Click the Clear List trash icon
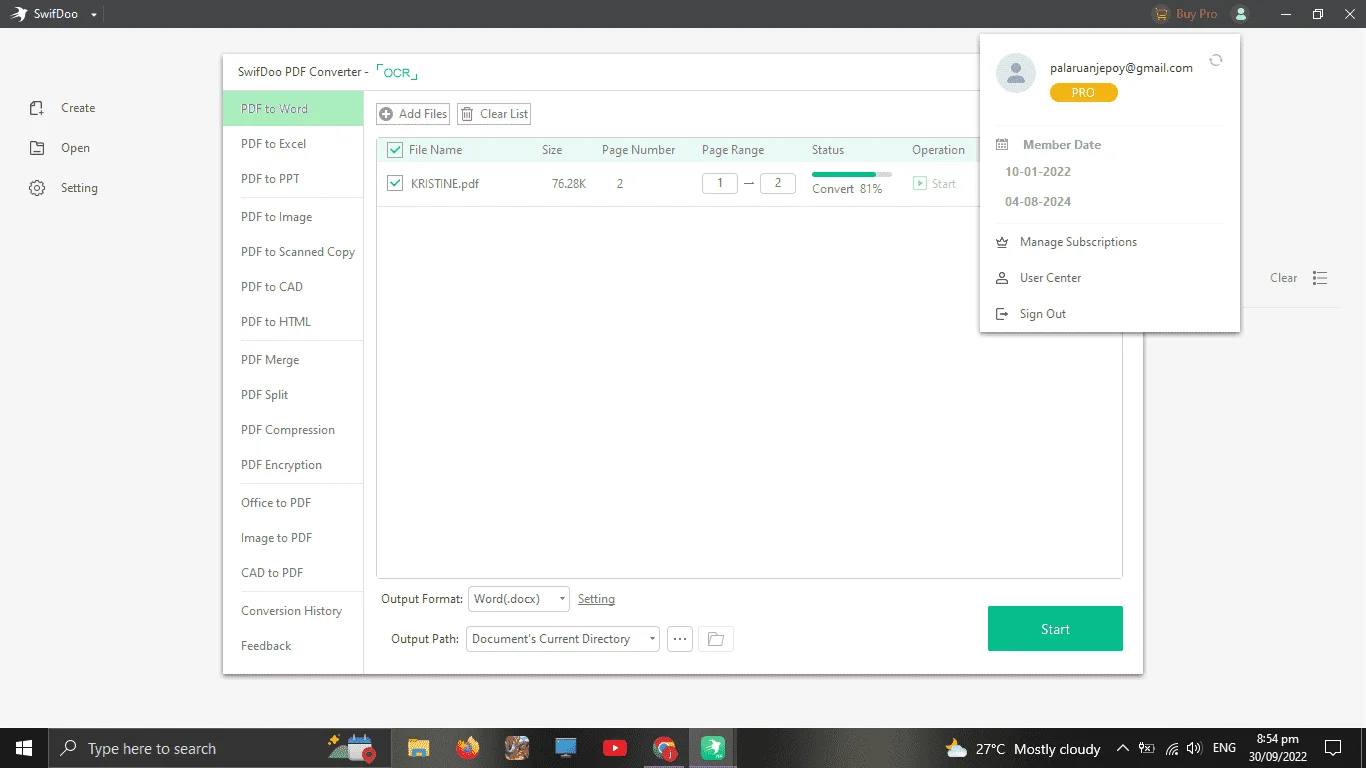The image size is (1366, 768). (467, 114)
